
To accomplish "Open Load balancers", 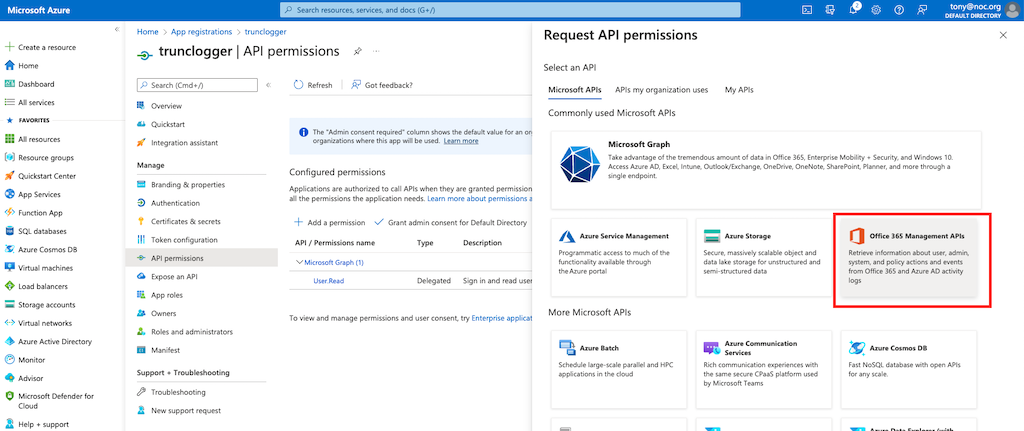I will [x=36, y=286].
